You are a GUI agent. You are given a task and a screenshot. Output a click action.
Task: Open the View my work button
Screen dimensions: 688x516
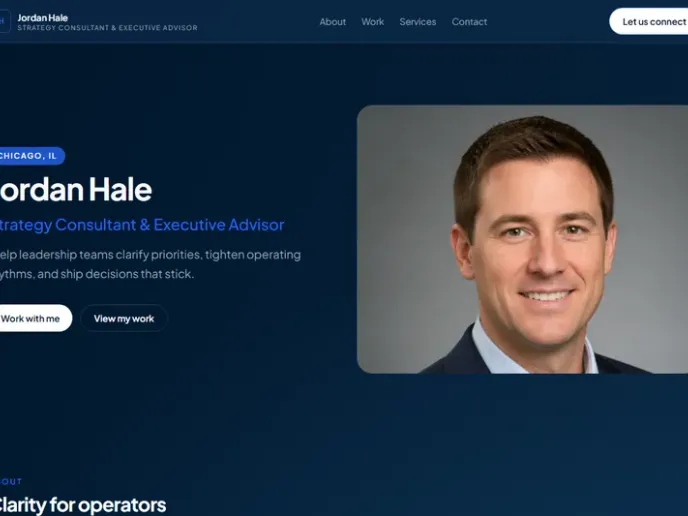pyautogui.click(x=124, y=318)
